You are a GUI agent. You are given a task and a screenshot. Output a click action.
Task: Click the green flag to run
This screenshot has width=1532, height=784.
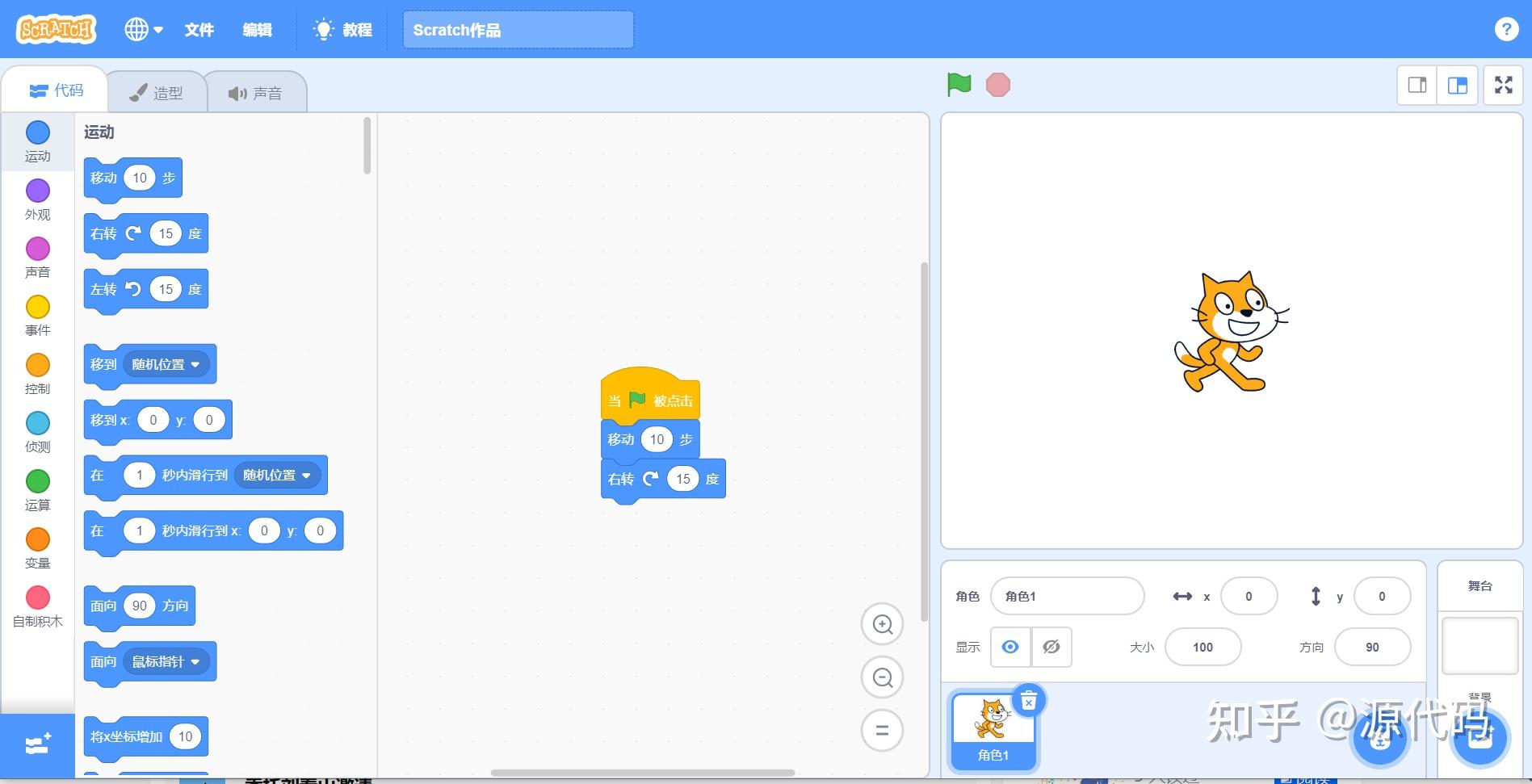pos(959,84)
